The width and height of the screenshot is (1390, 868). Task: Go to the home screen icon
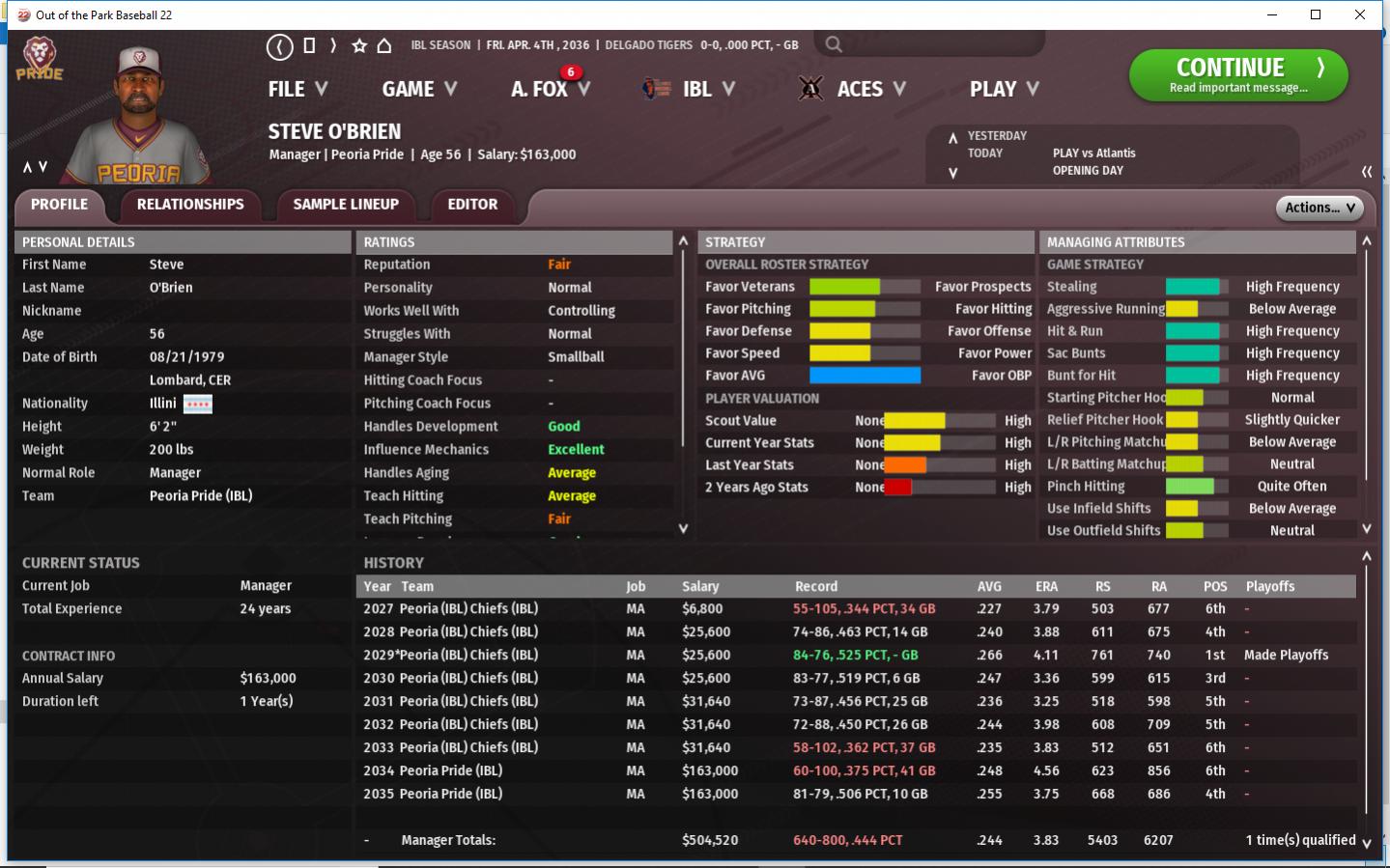[383, 45]
